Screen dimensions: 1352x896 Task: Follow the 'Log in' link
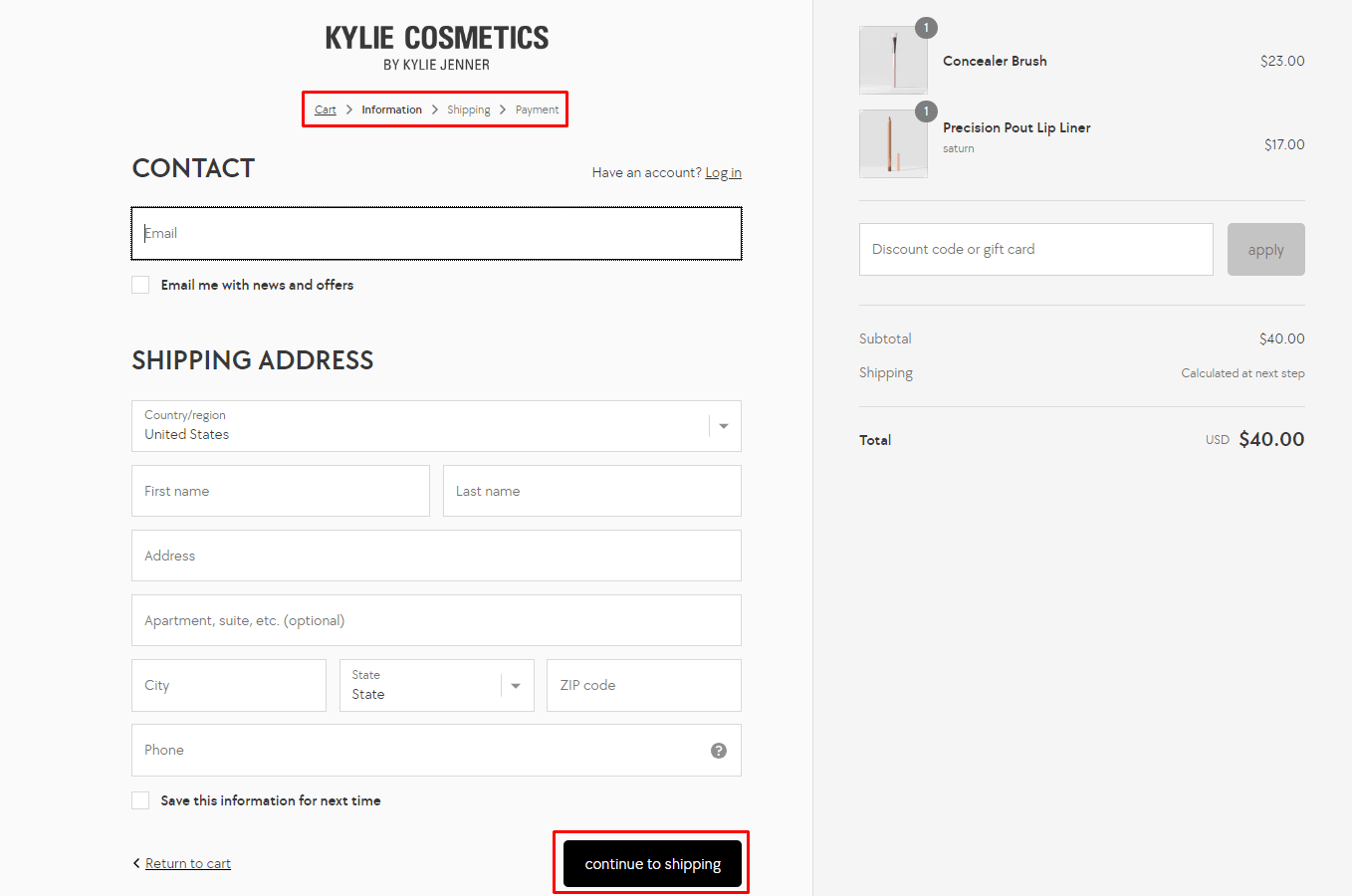pyautogui.click(x=724, y=172)
